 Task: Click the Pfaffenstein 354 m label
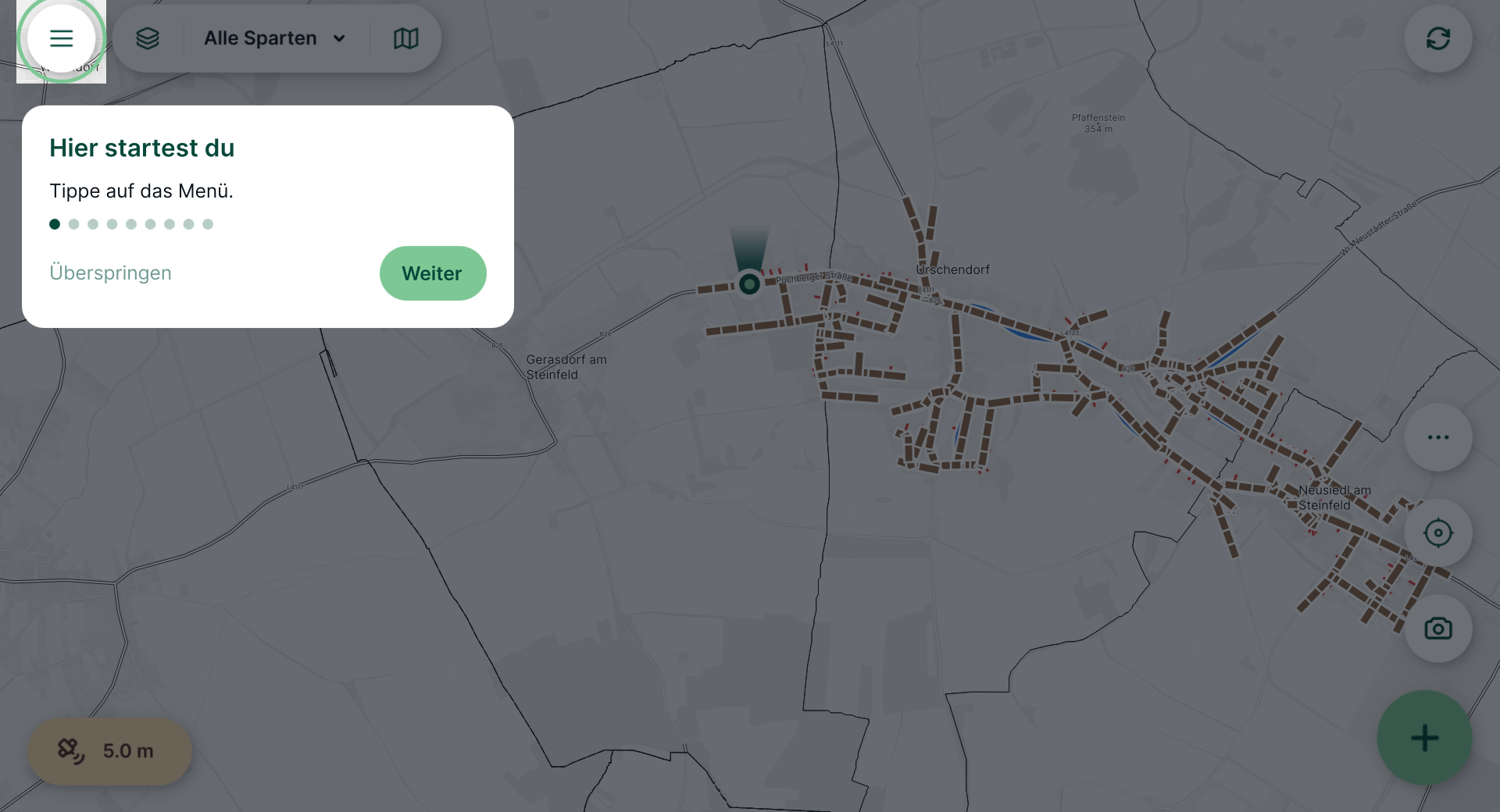(1098, 123)
